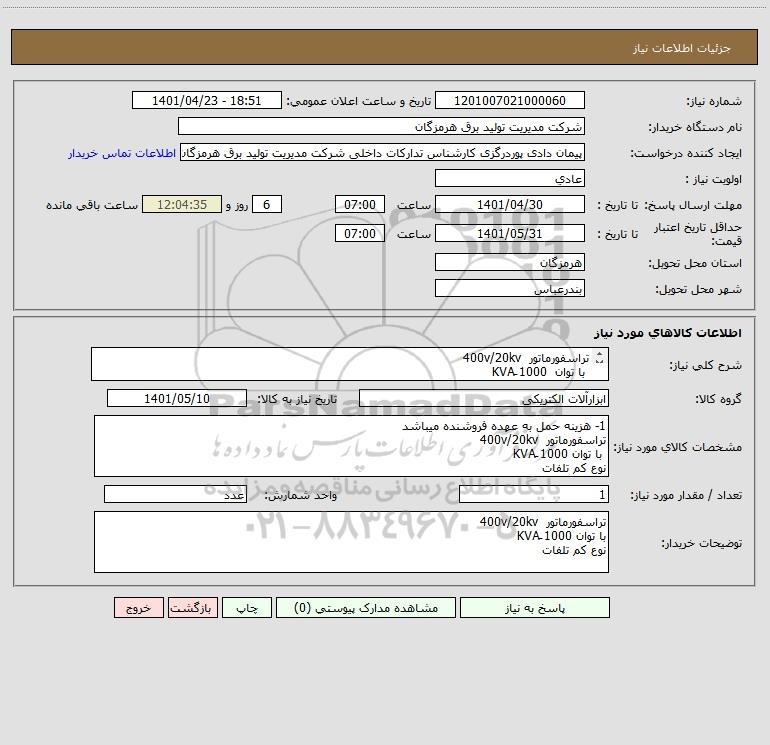Click 'جزئیات اطلاعات نیاز' header title
Image resolution: width=770 pixels, height=745 pixels.
pos(682,48)
